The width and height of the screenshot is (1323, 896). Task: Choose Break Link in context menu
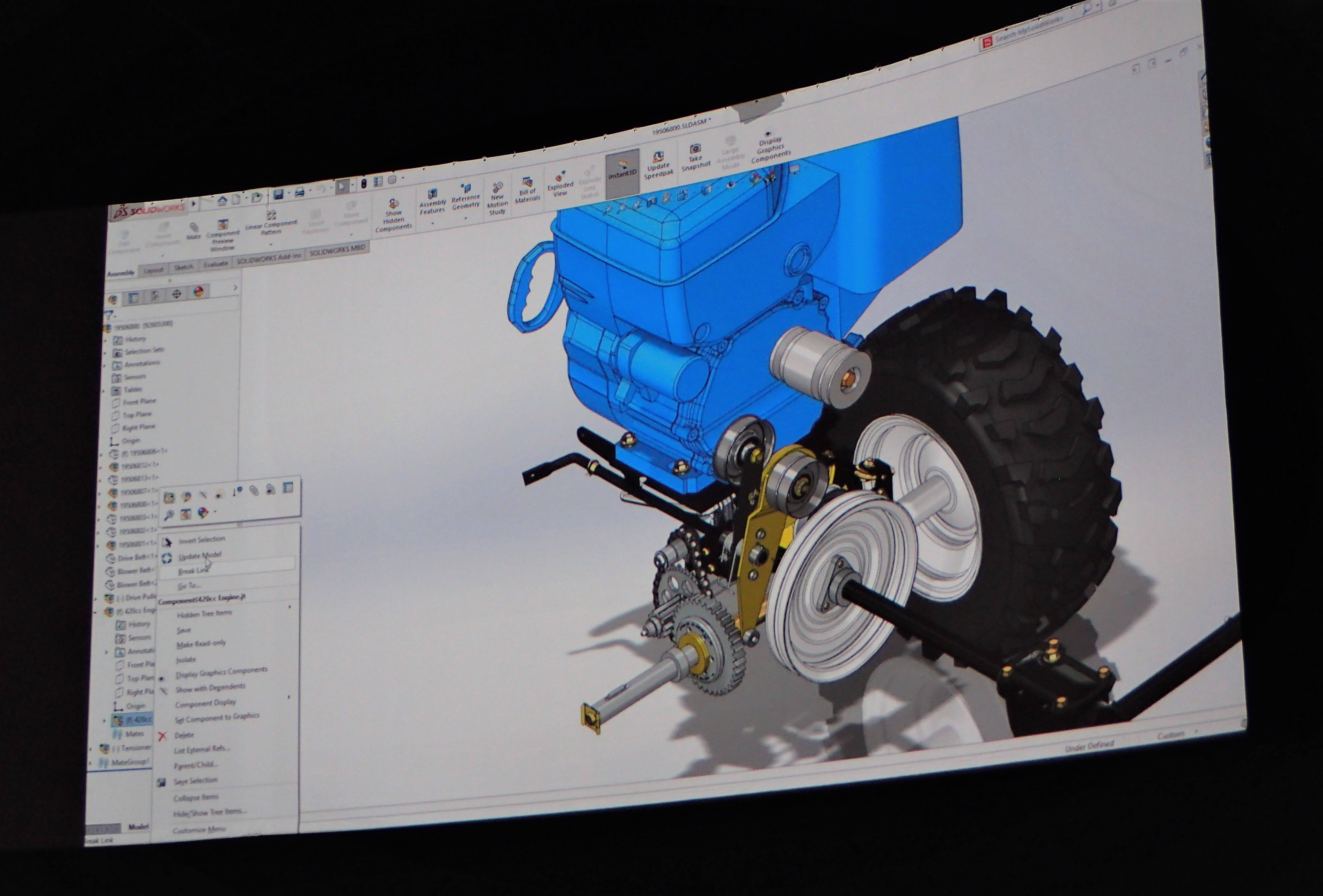[194, 571]
